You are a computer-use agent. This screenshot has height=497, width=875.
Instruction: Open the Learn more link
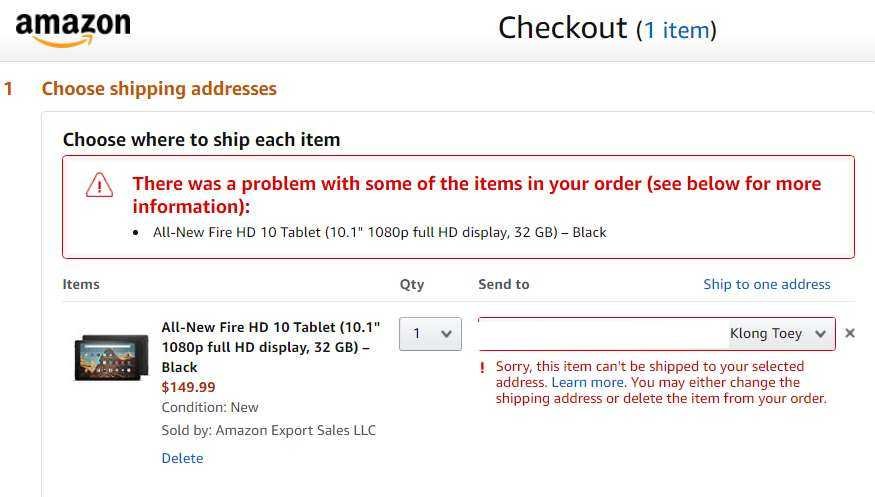tap(588, 383)
